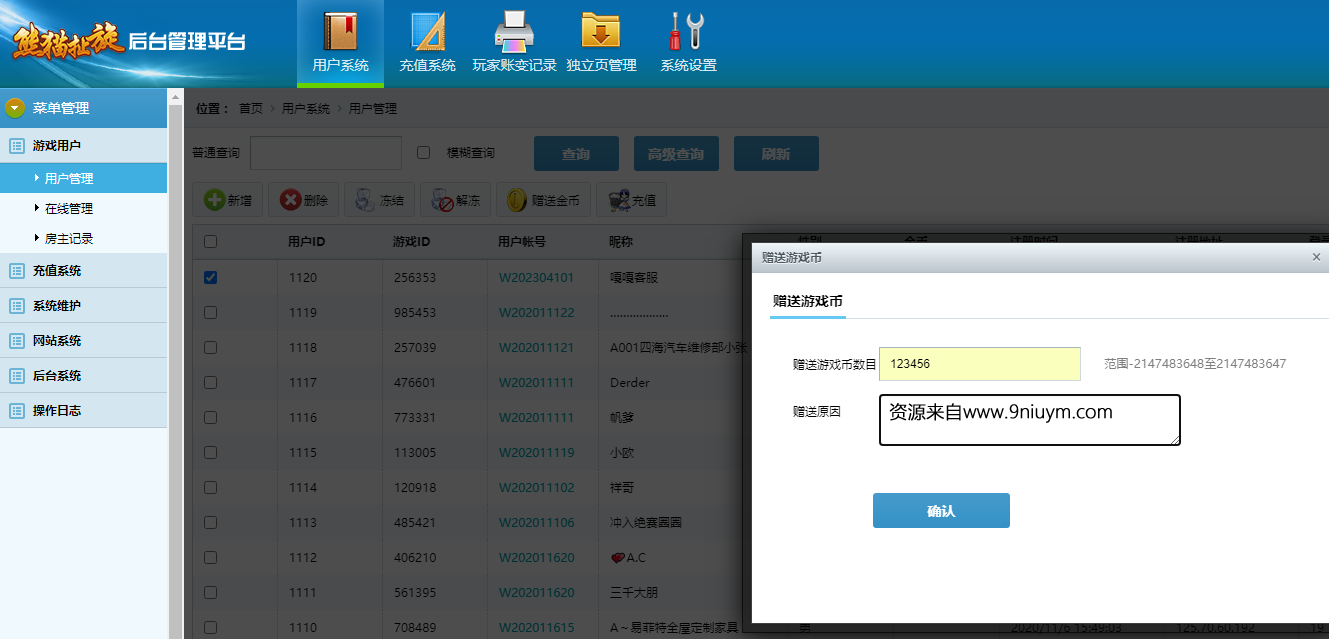Switch to the 赠送游戏币 dialog tab
Viewport: 1329px width, 639px height.
(x=808, y=300)
